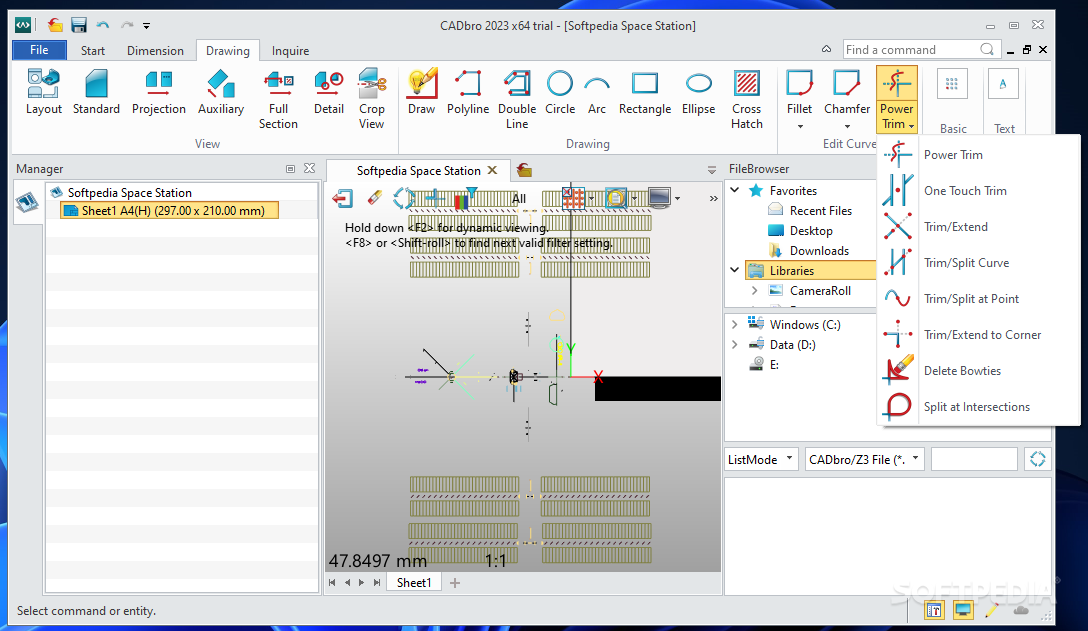Screen dimensions: 1088x631
Task: Open the Power Trim dropdown arrow
Action: click(x=911, y=126)
